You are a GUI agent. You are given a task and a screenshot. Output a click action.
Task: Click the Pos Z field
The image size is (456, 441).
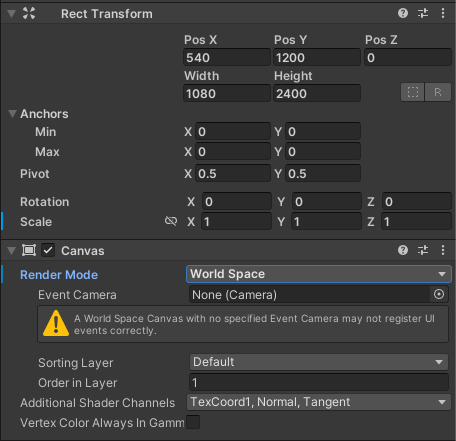(x=408, y=57)
